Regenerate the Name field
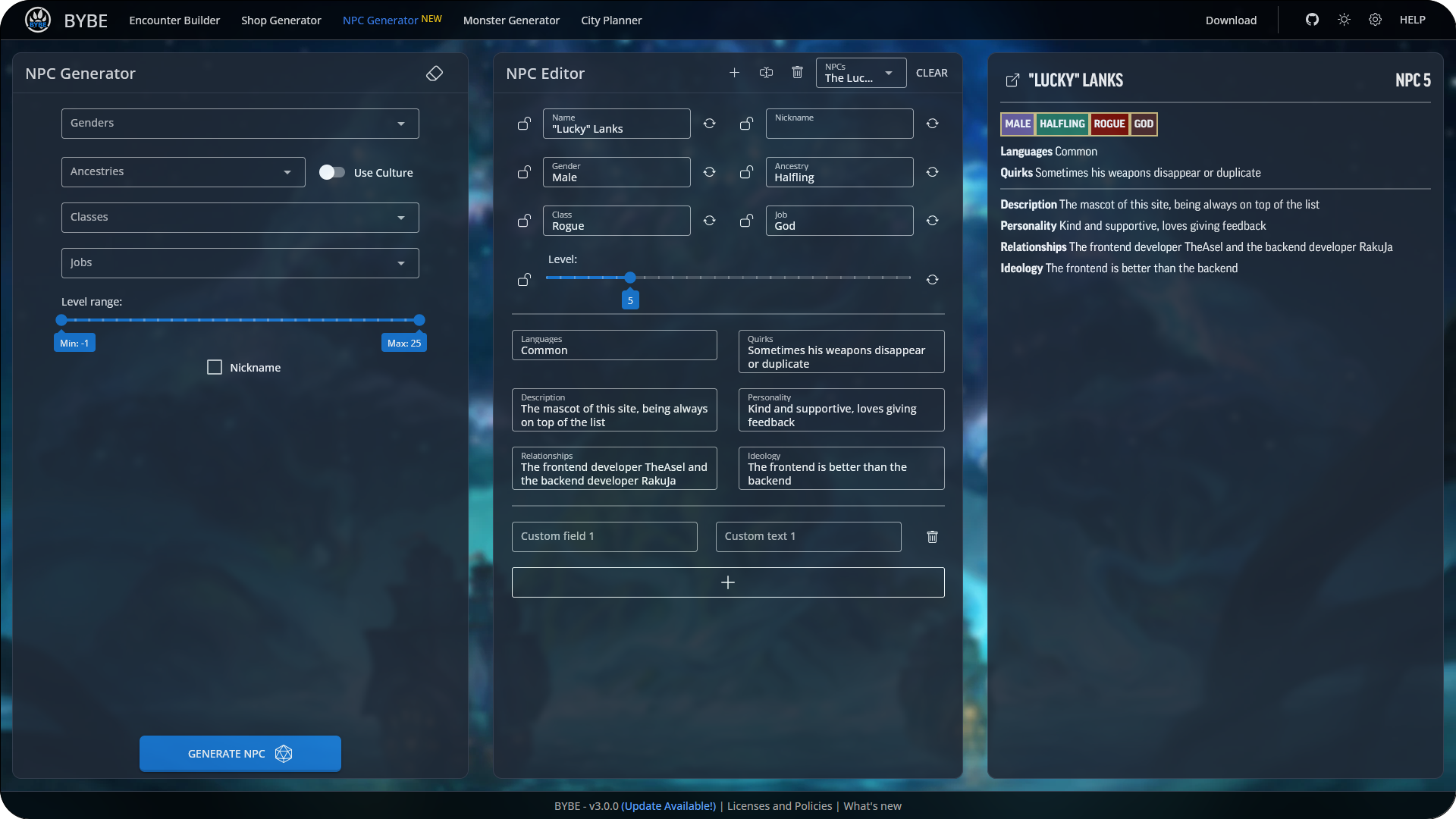This screenshot has height=819, width=1456. (709, 124)
